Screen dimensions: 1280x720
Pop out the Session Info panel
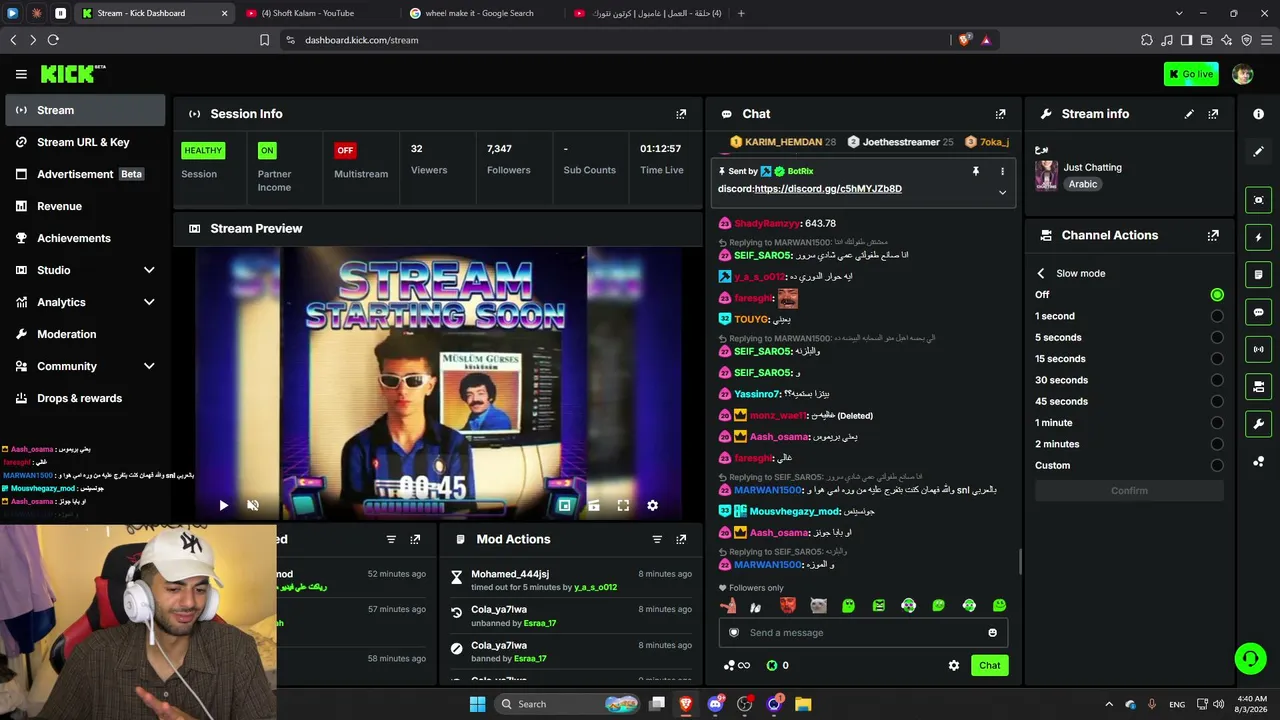coord(681,114)
